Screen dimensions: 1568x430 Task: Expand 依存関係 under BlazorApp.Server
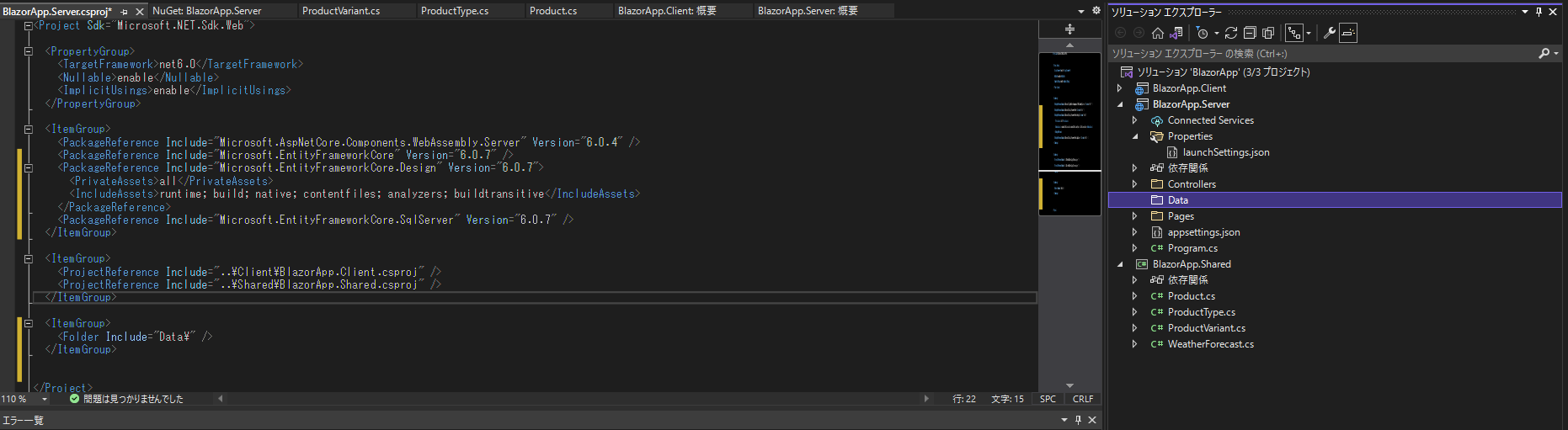1134,168
